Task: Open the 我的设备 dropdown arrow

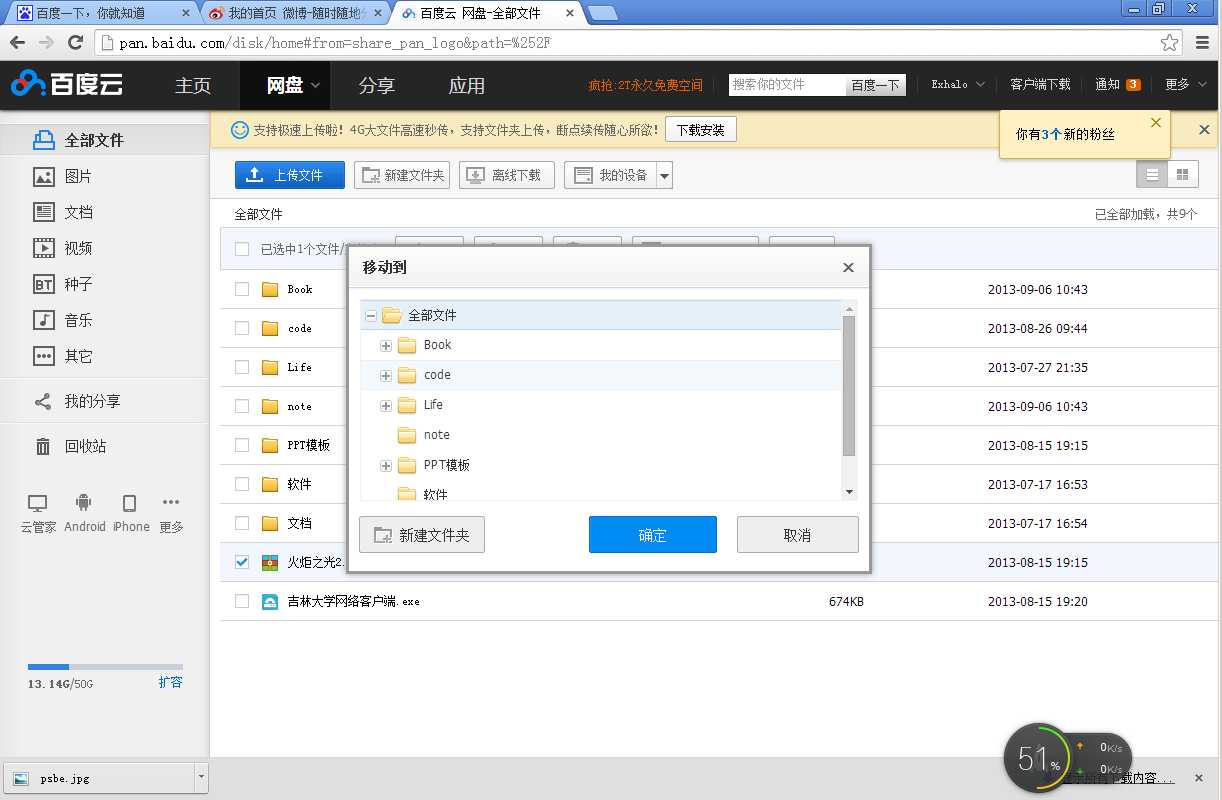Action: 664,174
